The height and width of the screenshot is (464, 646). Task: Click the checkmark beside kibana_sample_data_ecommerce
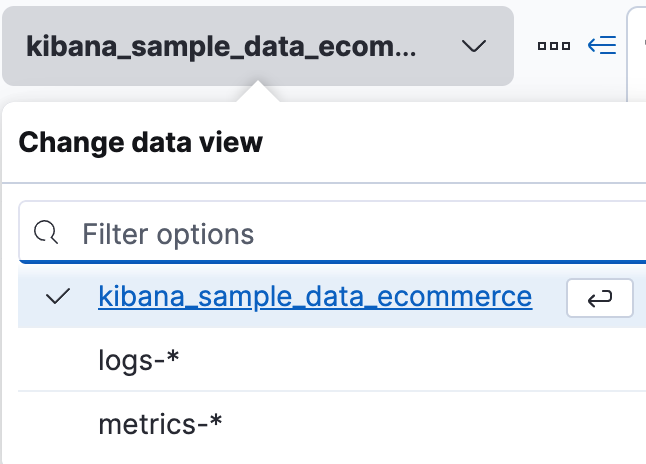[58, 297]
